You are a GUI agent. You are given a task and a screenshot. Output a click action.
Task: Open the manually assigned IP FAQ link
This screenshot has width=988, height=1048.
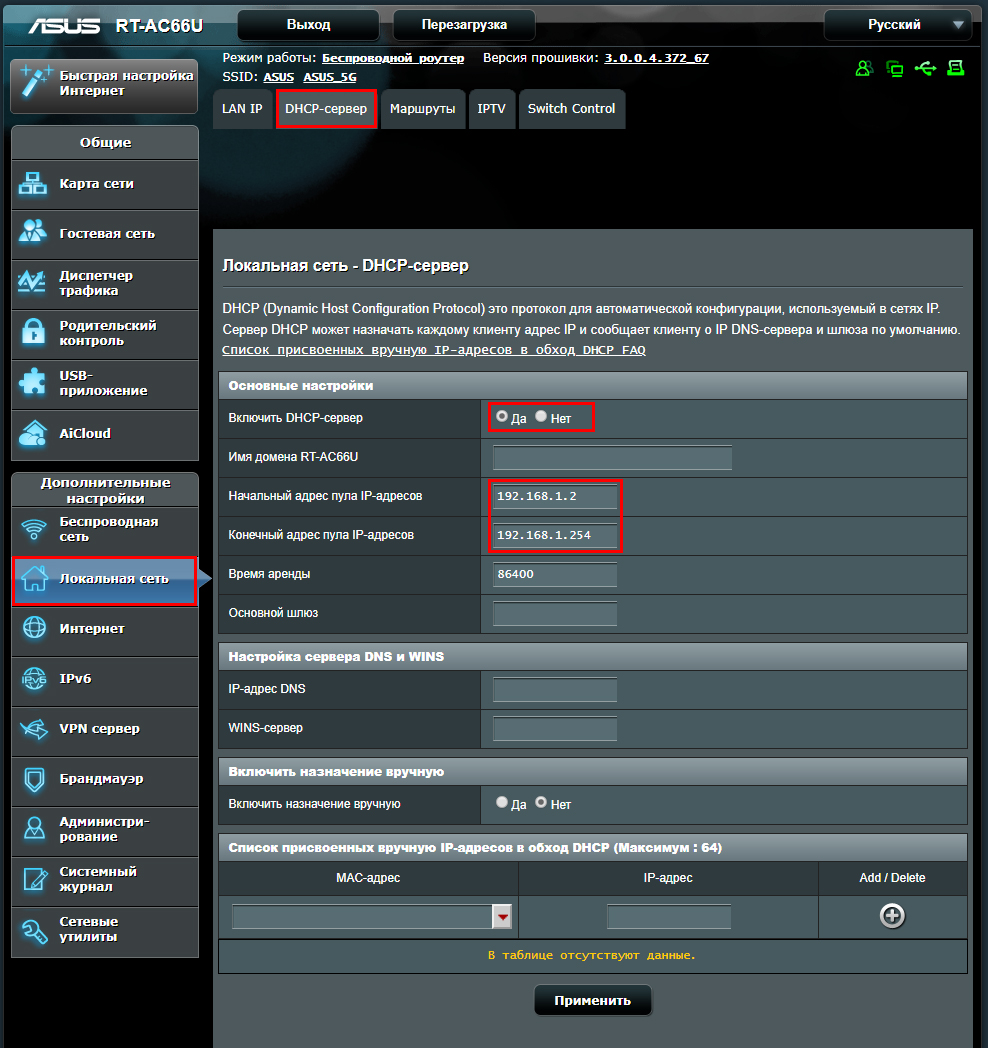point(433,350)
